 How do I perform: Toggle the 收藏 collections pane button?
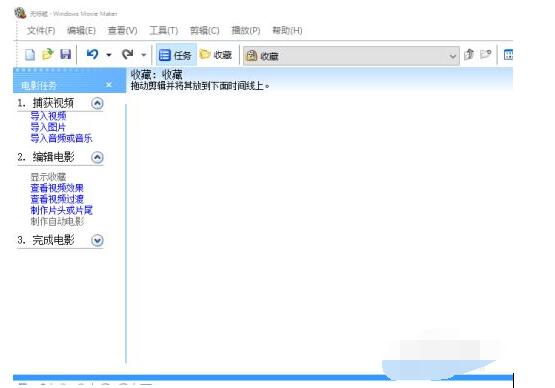click(x=216, y=55)
